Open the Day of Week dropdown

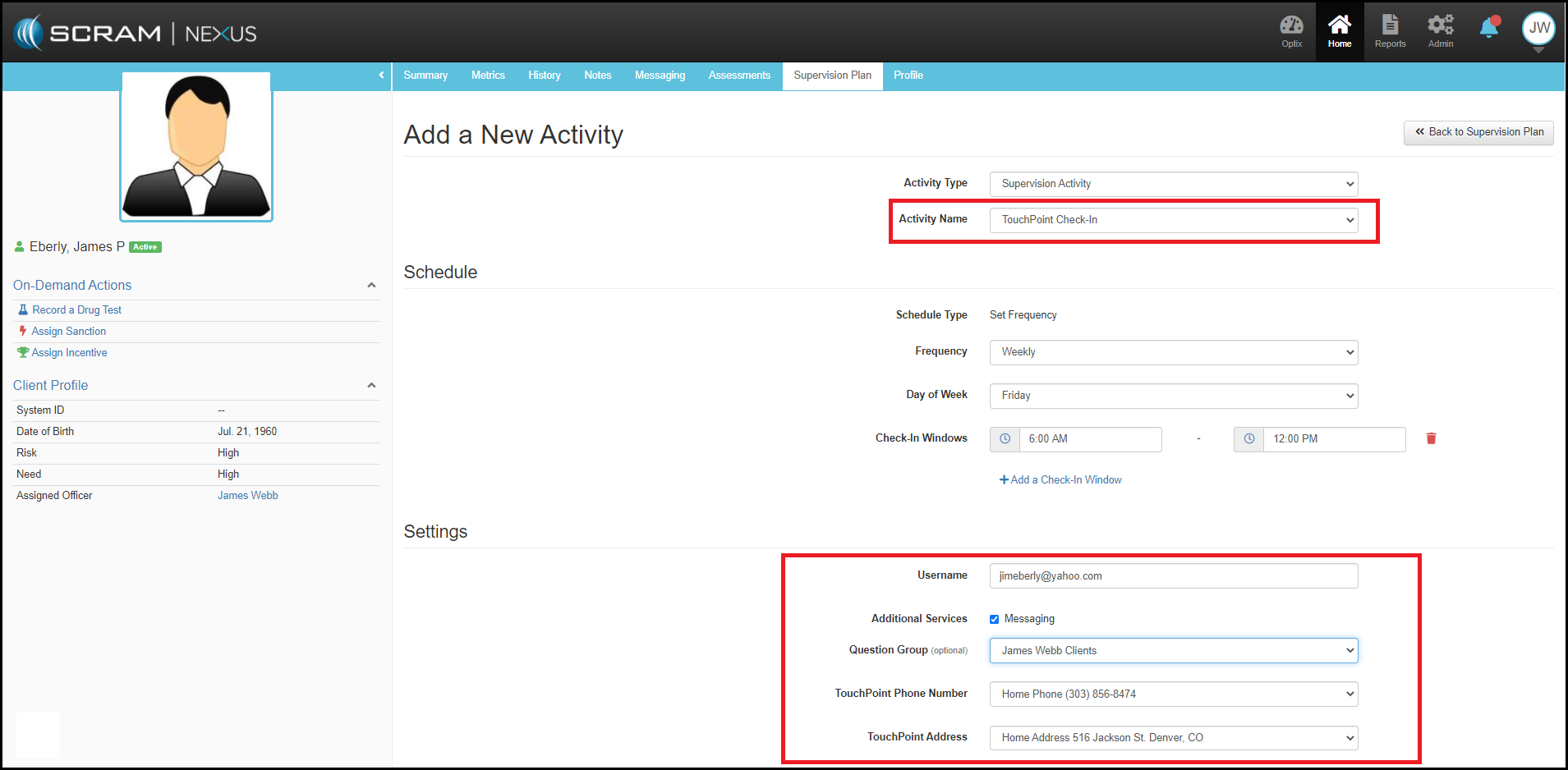pyautogui.click(x=1173, y=396)
